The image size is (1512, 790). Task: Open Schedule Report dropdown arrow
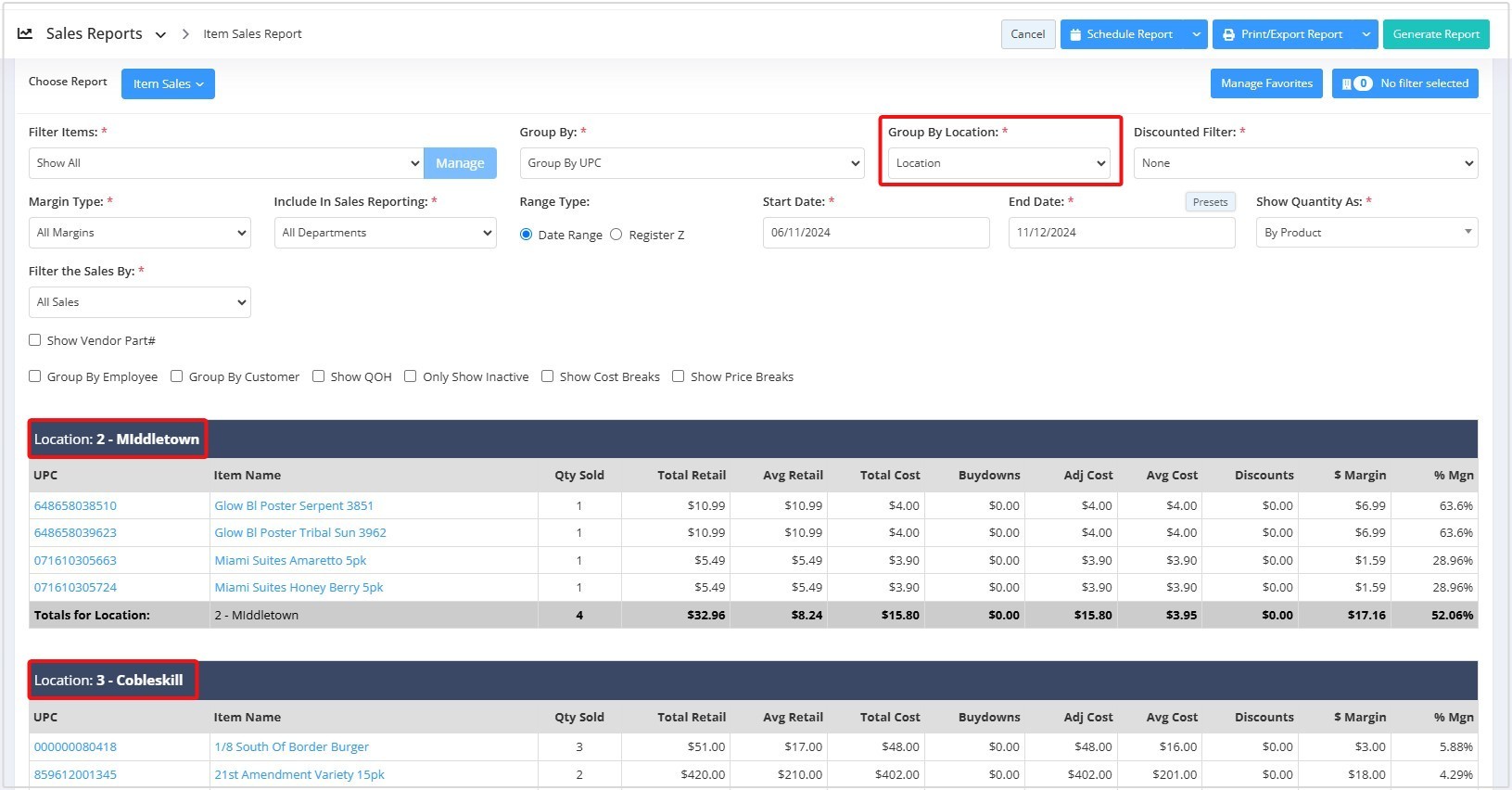pyautogui.click(x=1196, y=34)
